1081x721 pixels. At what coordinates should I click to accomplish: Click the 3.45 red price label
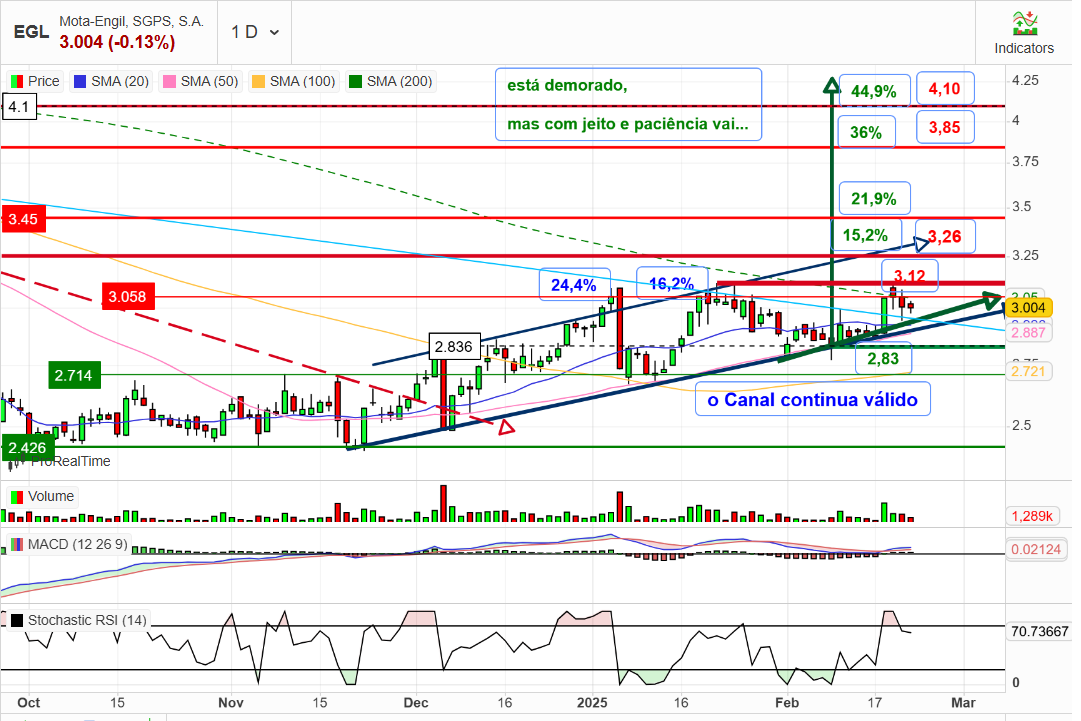coord(23,219)
